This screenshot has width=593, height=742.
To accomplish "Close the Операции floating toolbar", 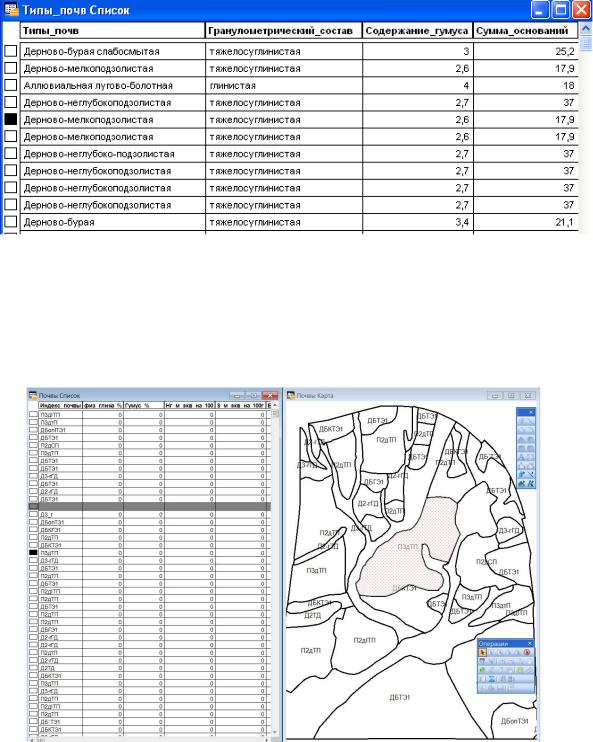I will [530, 644].
